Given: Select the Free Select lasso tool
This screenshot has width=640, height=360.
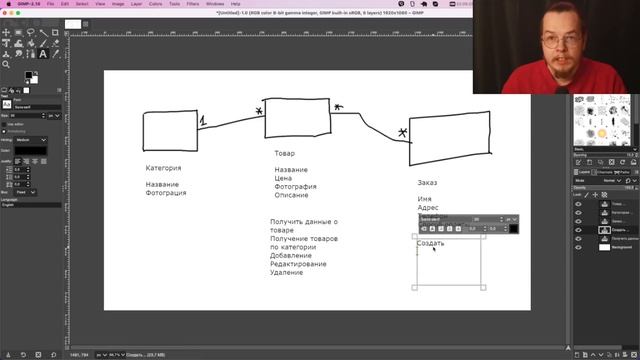Looking at the screenshot, I should click(x=31, y=33).
